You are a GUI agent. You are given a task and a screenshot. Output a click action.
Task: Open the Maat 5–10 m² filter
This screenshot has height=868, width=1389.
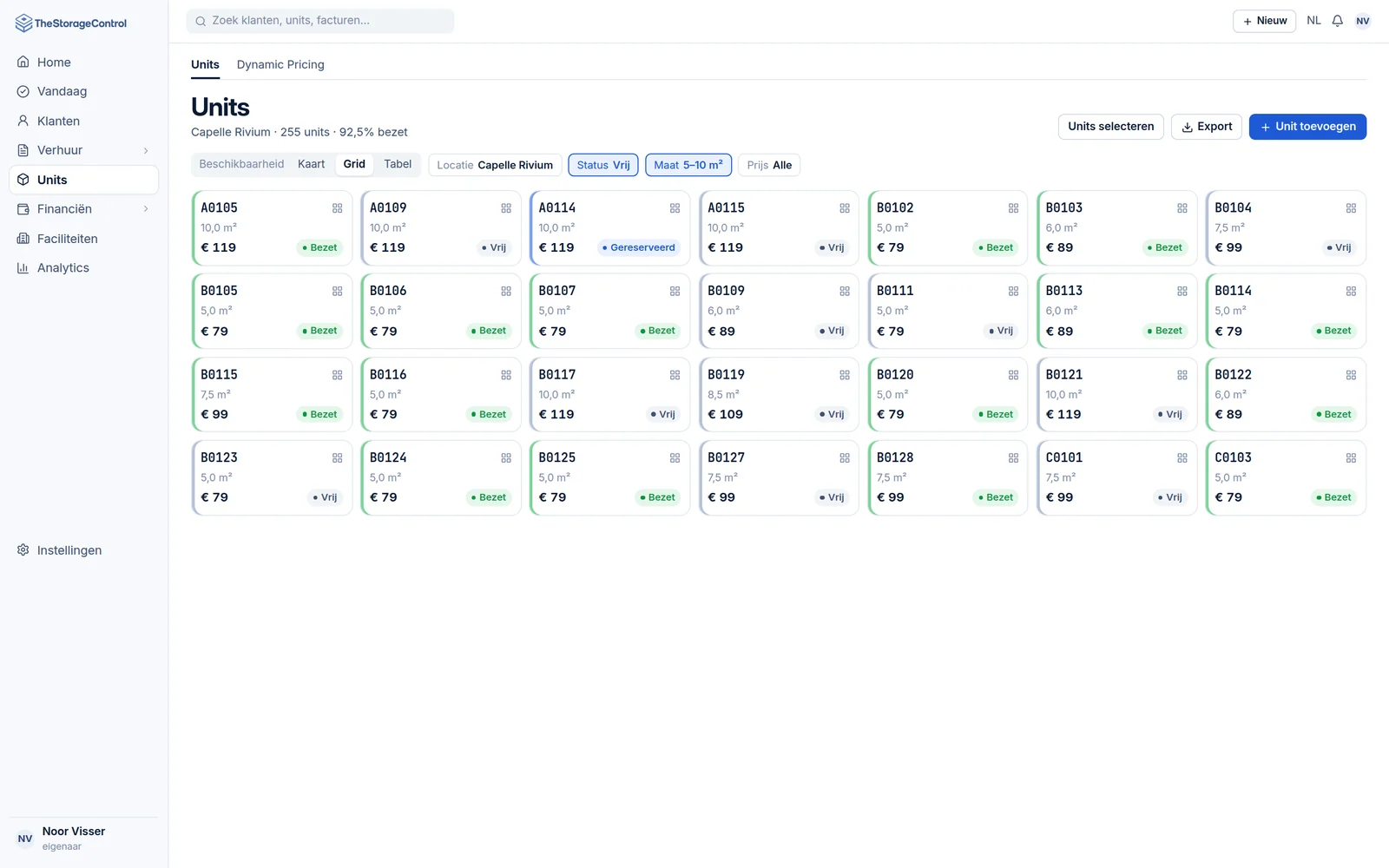pos(688,165)
